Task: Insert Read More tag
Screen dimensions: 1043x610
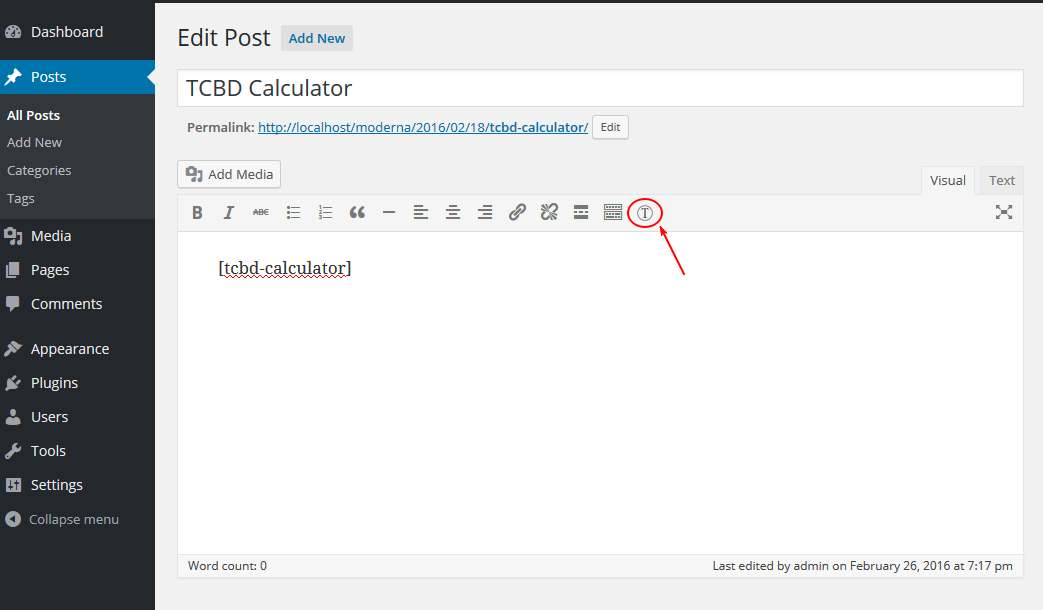Action: pyautogui.click(x=581, y=212)
